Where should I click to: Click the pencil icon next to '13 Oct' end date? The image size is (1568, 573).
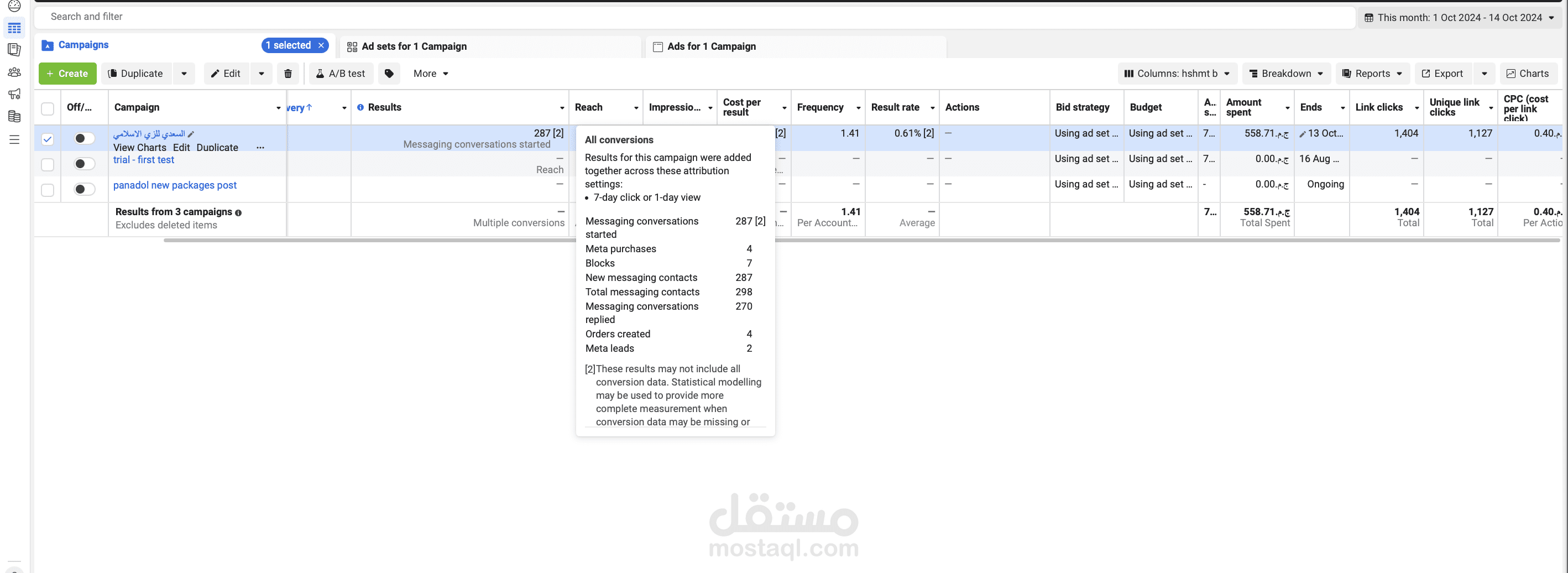1303,134
